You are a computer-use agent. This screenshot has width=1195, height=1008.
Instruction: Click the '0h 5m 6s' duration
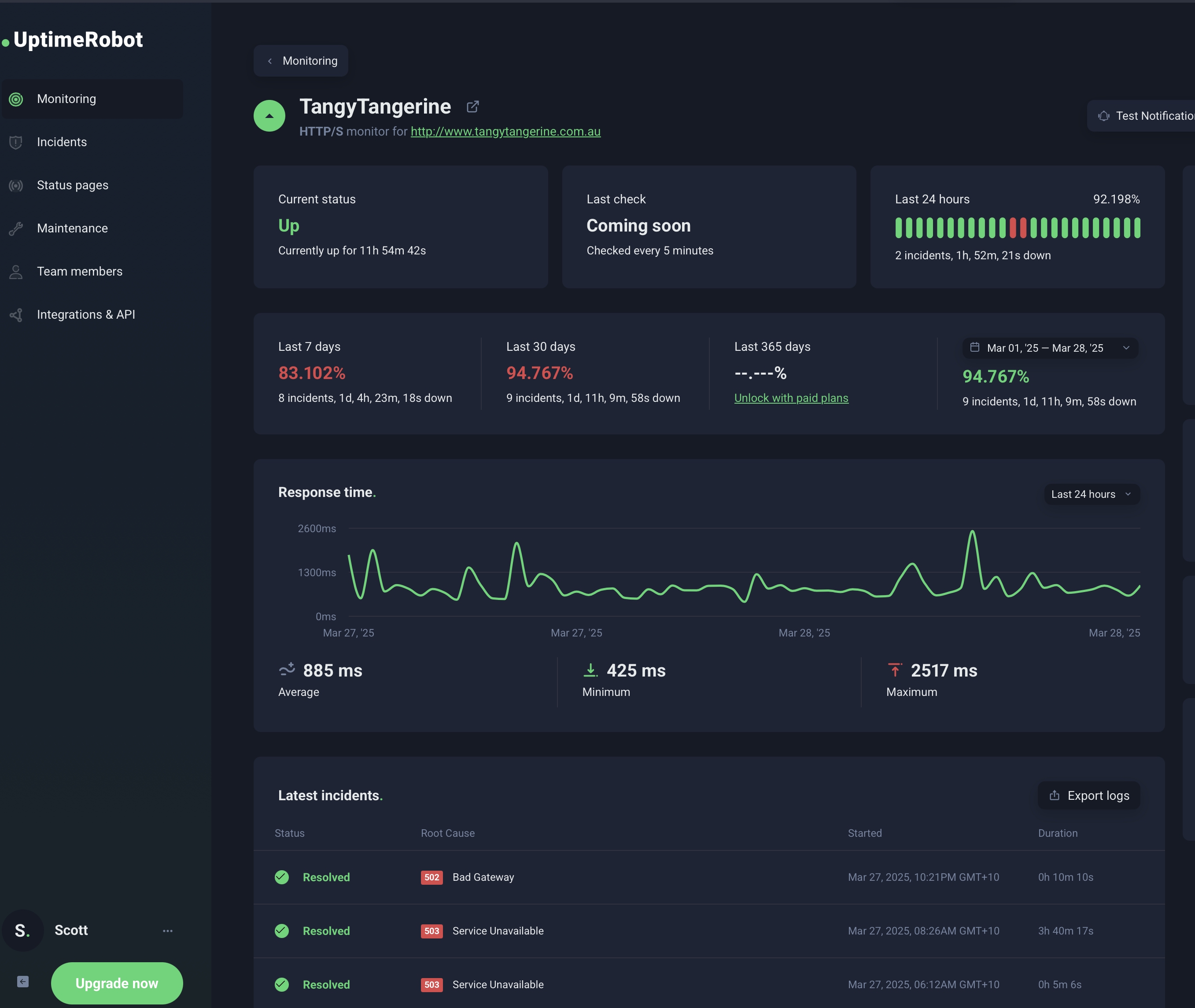coord(1060,985)
